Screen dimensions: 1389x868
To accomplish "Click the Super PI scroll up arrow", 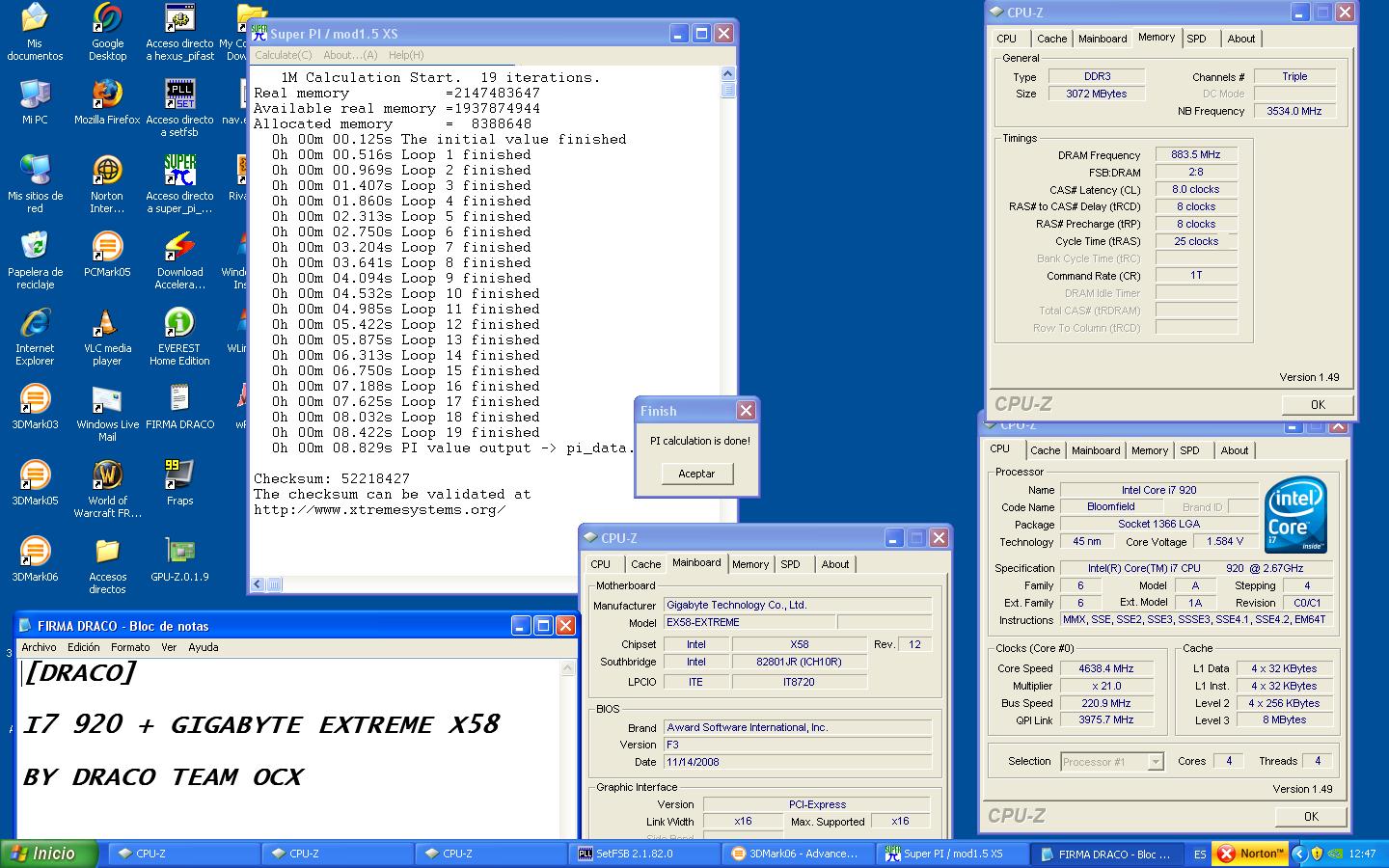I will tap(728, 73).
